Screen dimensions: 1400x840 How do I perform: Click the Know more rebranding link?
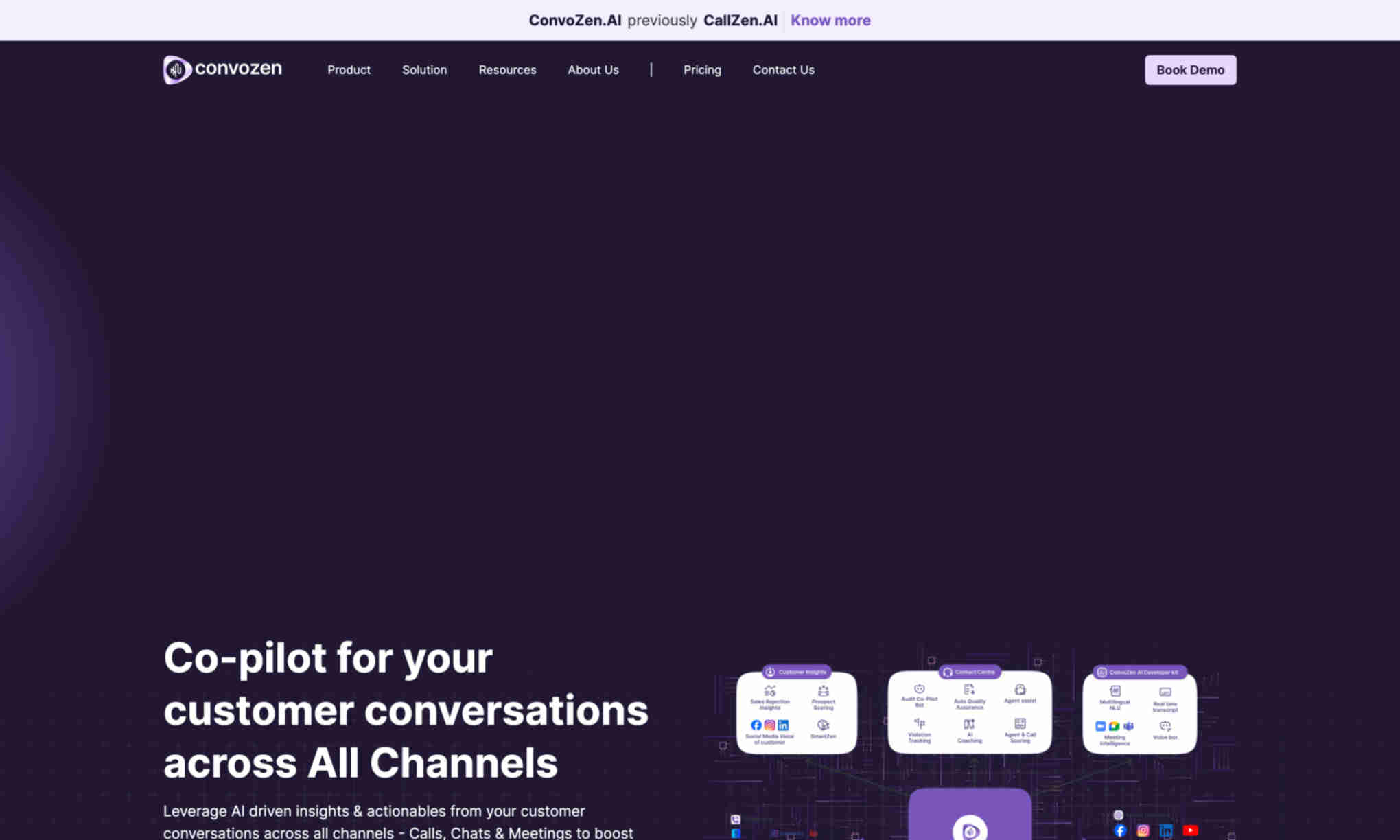pos(831,20)
